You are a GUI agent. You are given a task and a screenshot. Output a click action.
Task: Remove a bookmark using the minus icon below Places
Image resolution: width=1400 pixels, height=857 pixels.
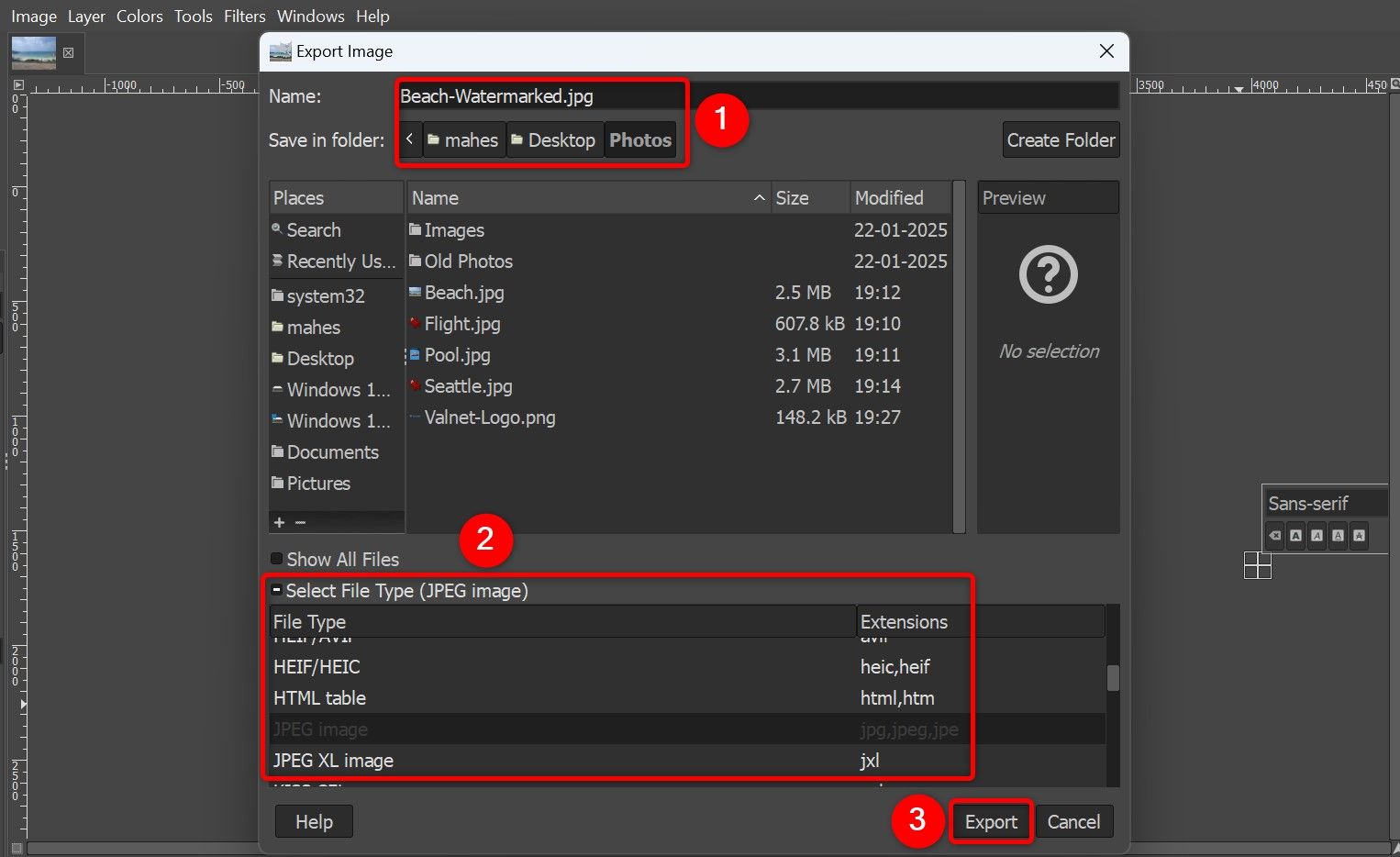pos(300,522)
